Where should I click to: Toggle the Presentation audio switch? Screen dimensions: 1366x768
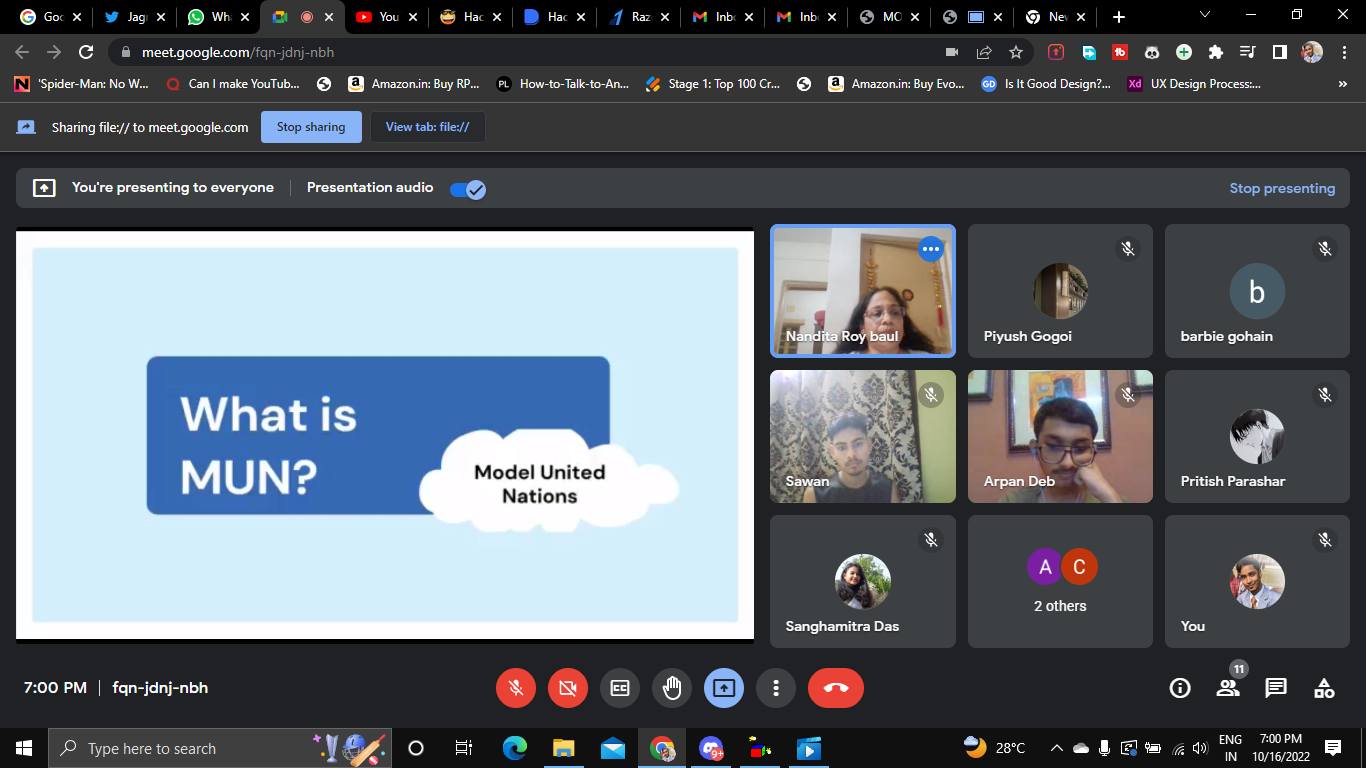coord(467,189)
